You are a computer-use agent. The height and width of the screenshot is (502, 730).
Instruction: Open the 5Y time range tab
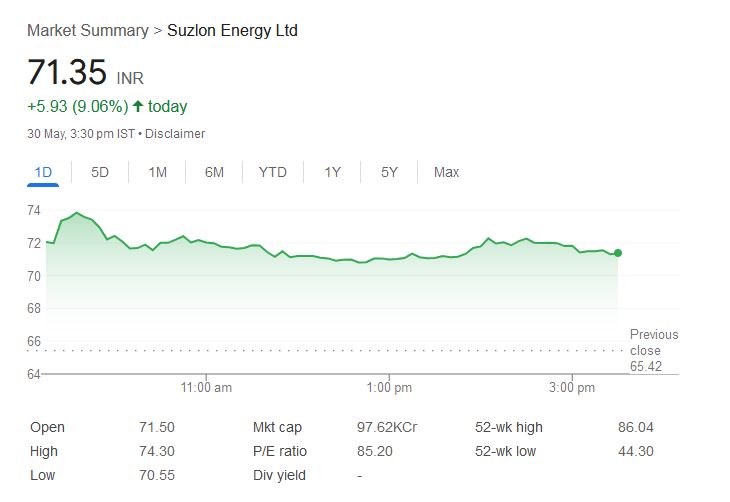(x=389, y=172)
